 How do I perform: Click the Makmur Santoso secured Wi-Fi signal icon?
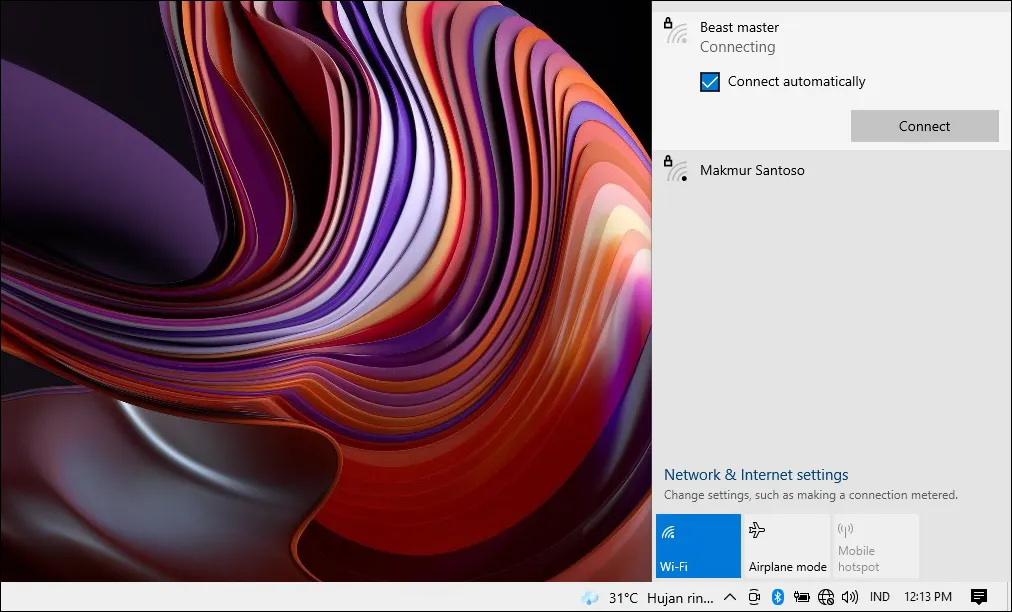pyautogui.click(x=677, y=170)
